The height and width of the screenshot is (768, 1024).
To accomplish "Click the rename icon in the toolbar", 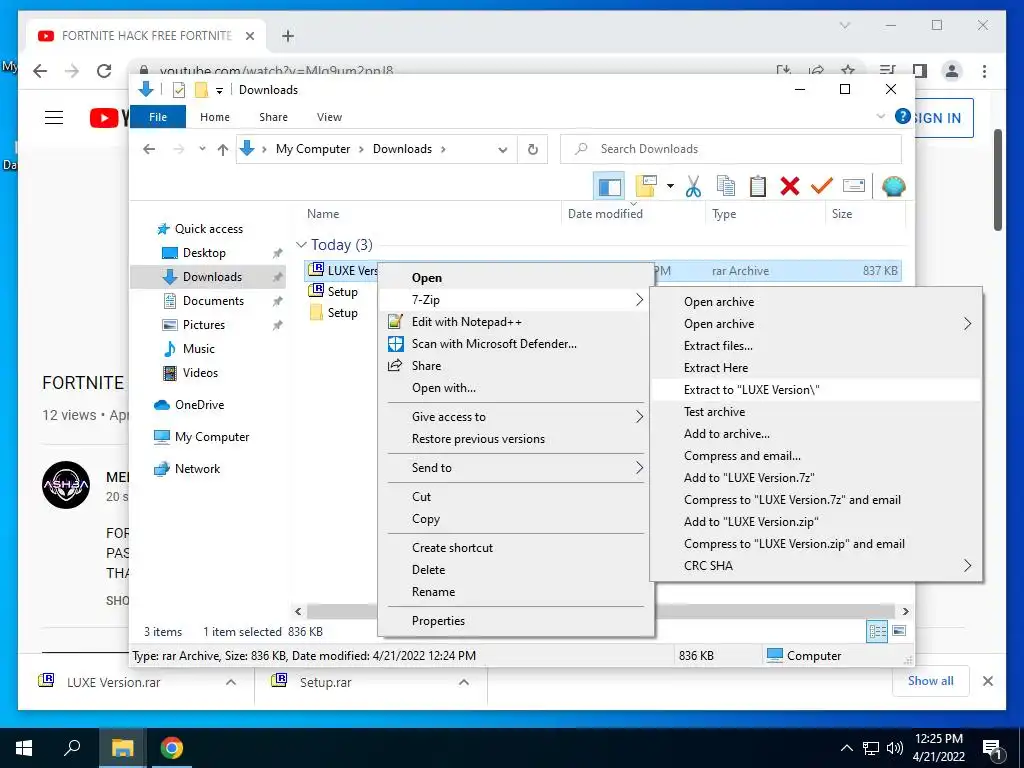I will point(854,186).
